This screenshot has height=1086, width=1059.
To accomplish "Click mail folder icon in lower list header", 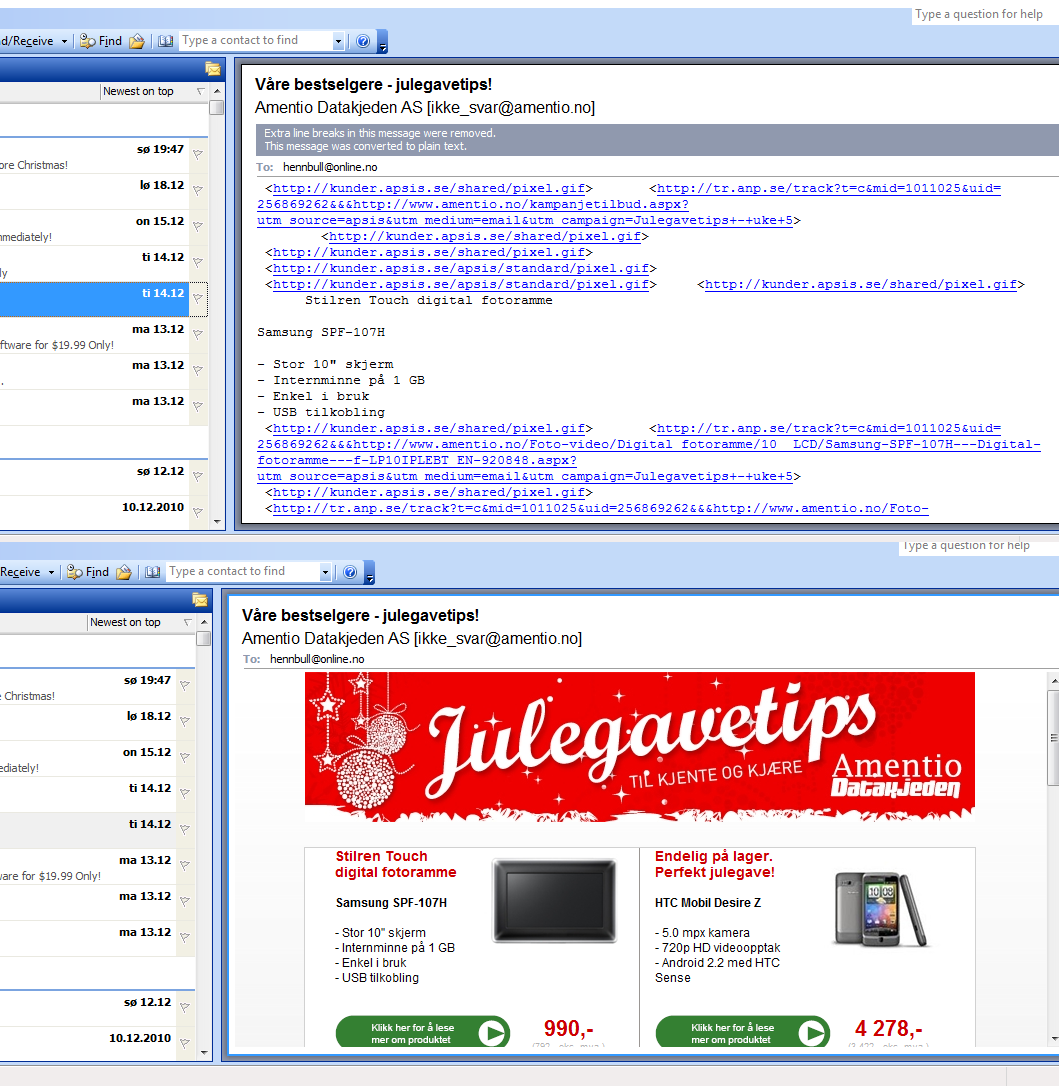I will (x=199, y=600).
